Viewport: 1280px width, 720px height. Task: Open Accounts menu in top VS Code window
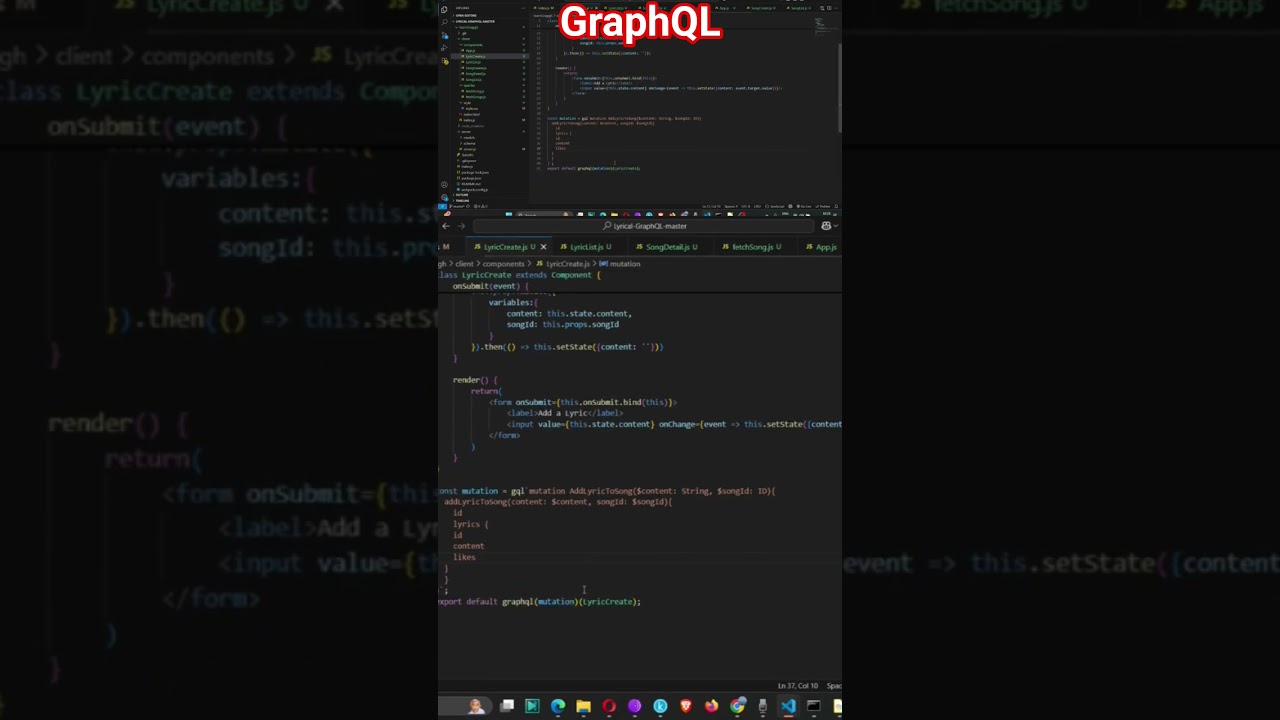[x=444, y=184]
